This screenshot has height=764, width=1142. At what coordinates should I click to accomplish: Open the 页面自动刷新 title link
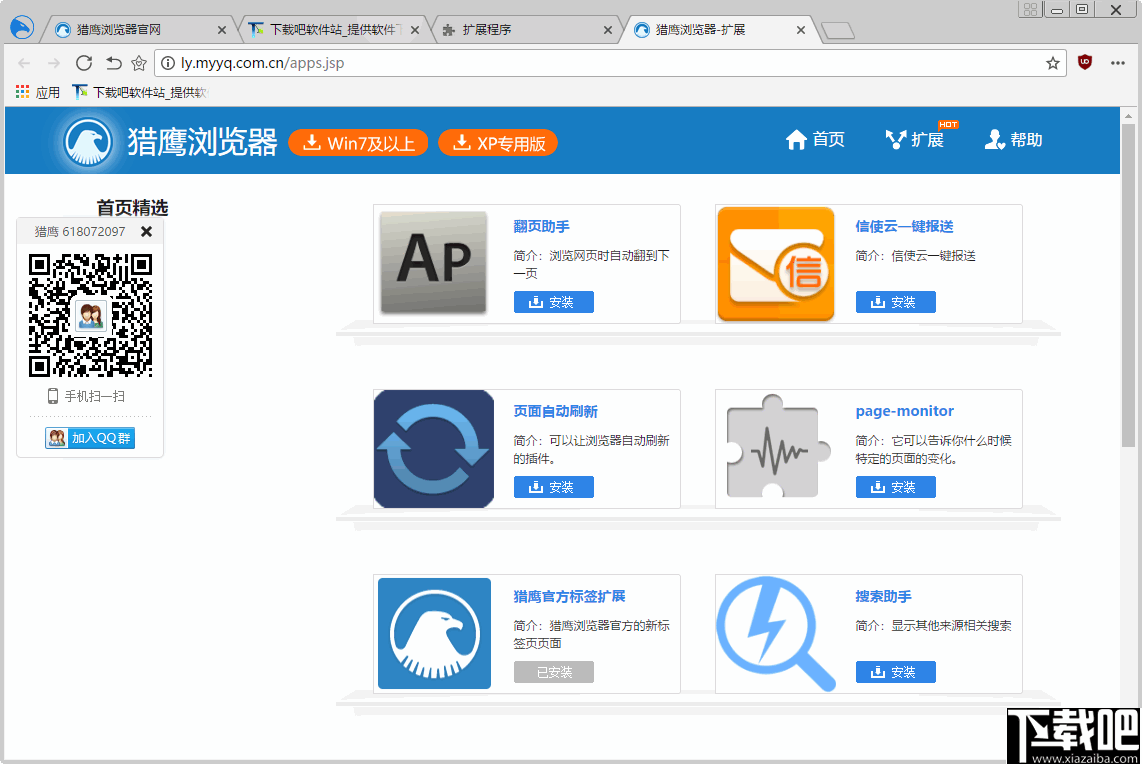556,411
